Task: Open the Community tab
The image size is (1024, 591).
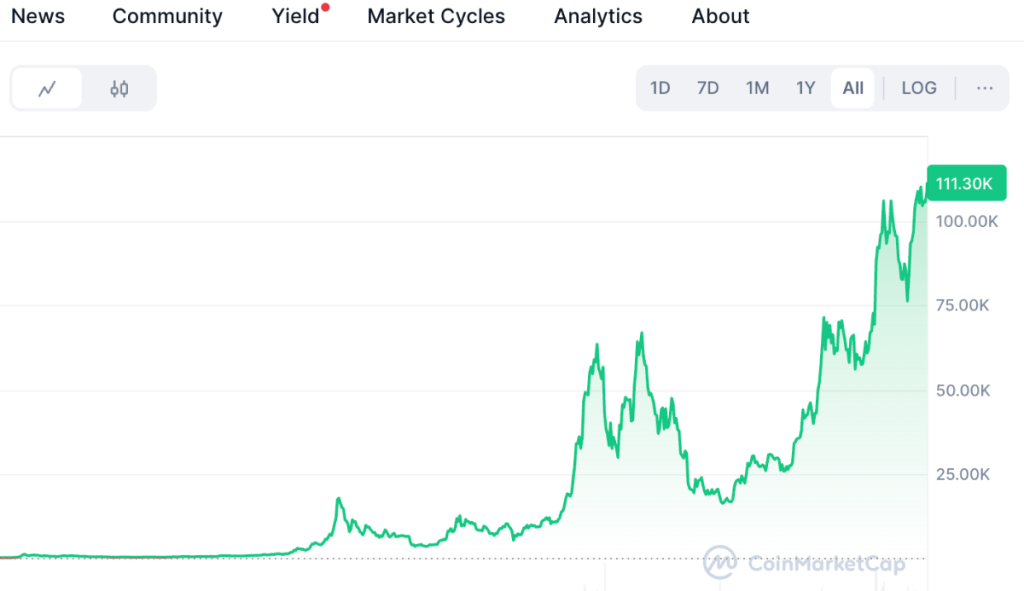Action: click(x=167, y=16)
